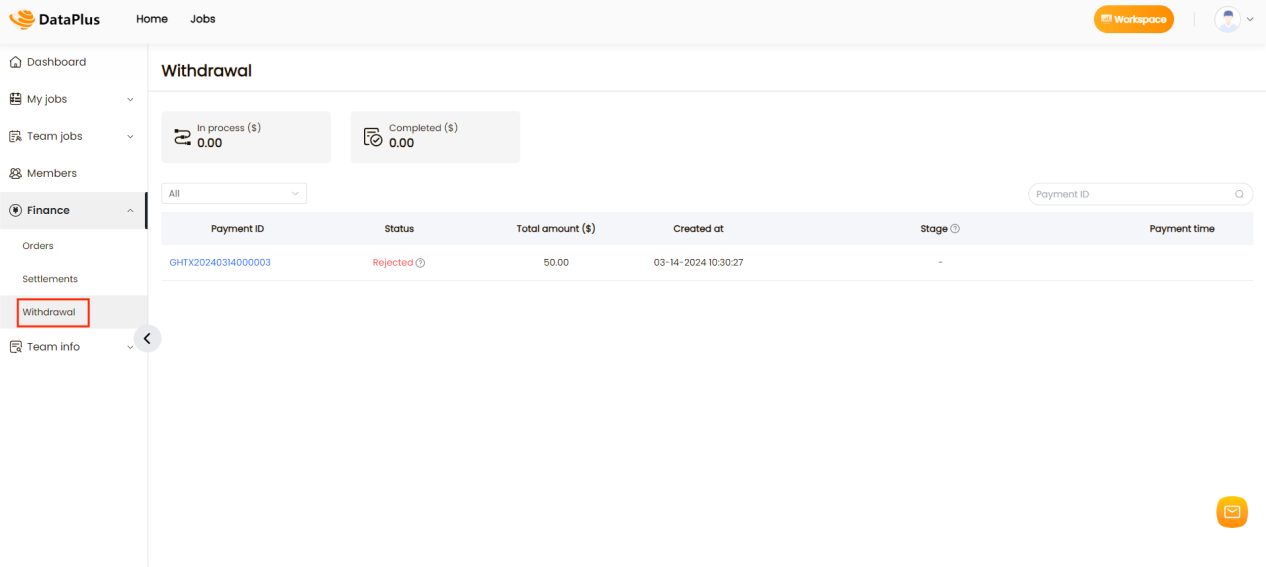Click the Payment time column header
This screenshot has width=1266, height=567.
(x=1182, y=229)
